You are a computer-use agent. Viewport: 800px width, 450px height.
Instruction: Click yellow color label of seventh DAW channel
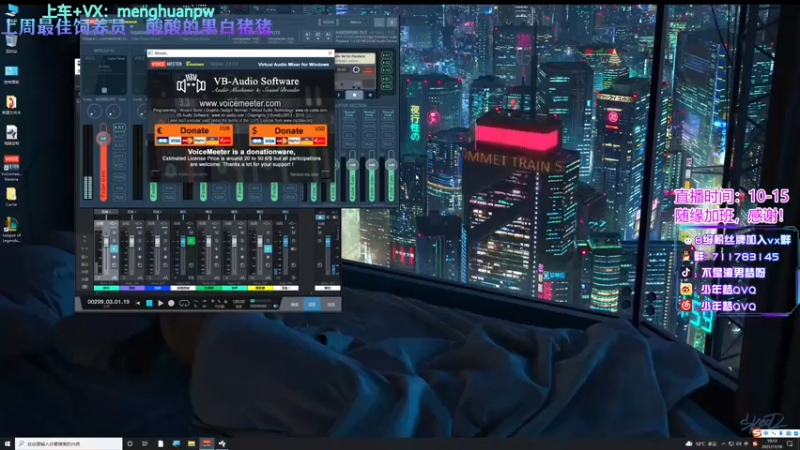(260, 288)
